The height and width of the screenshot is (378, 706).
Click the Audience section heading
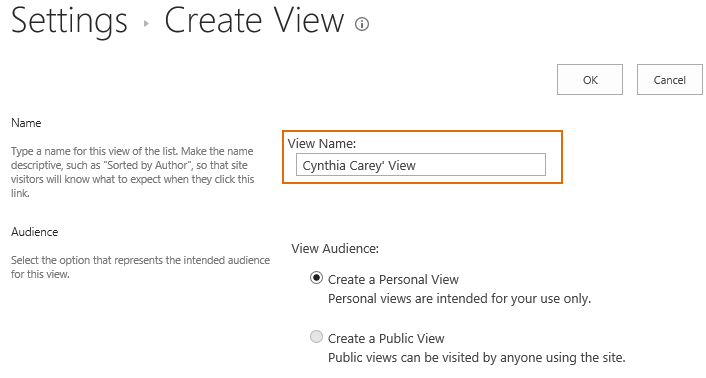coord(35,232)
